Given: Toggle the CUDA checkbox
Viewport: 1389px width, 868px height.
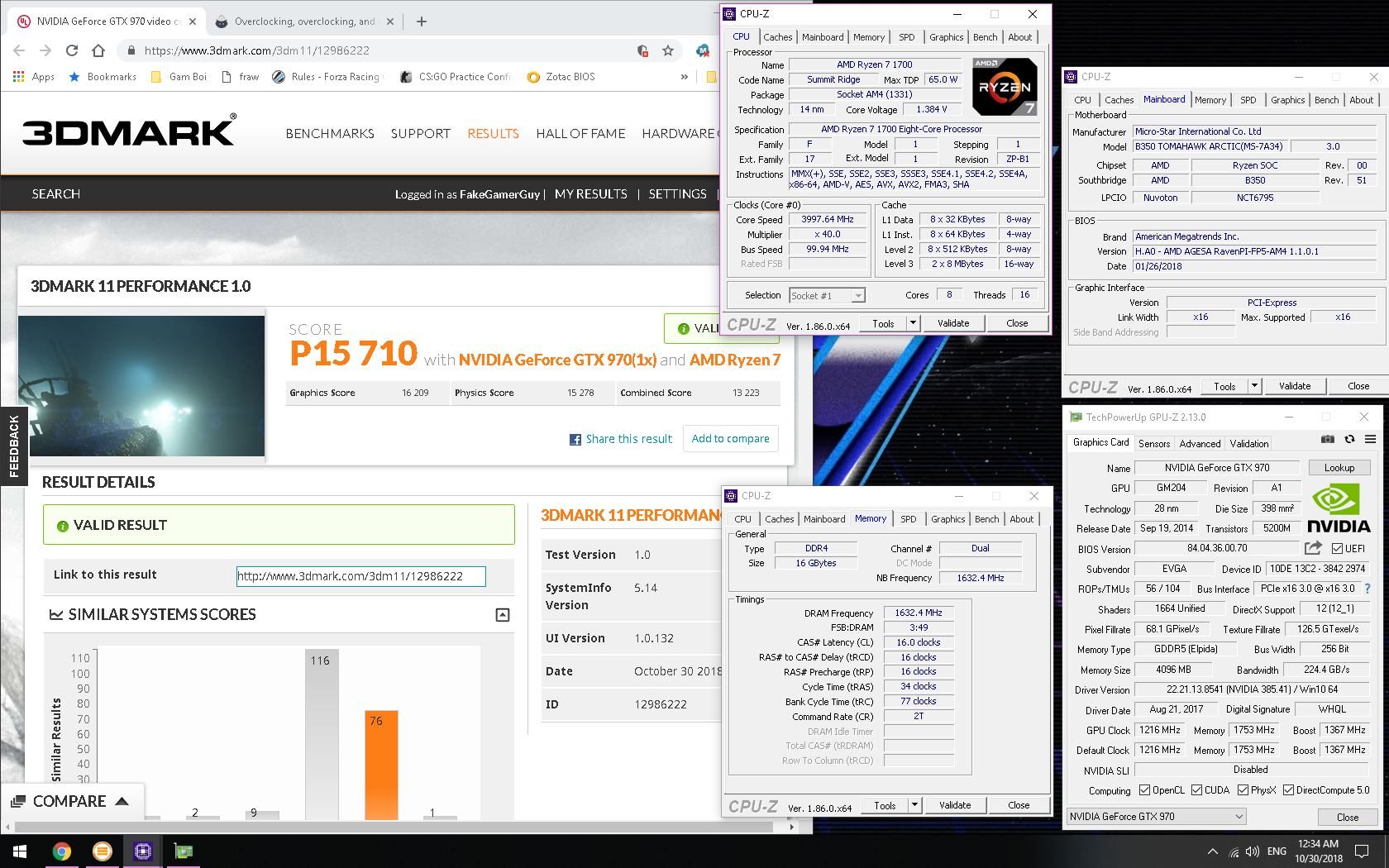Looking at the screenshot, I should point(1196,790).
